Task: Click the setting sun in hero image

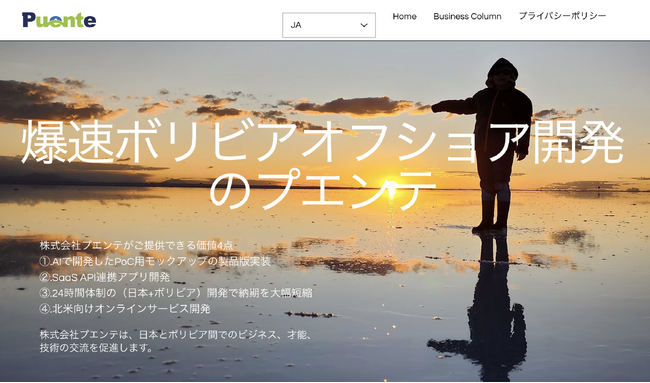Action: 391,189
